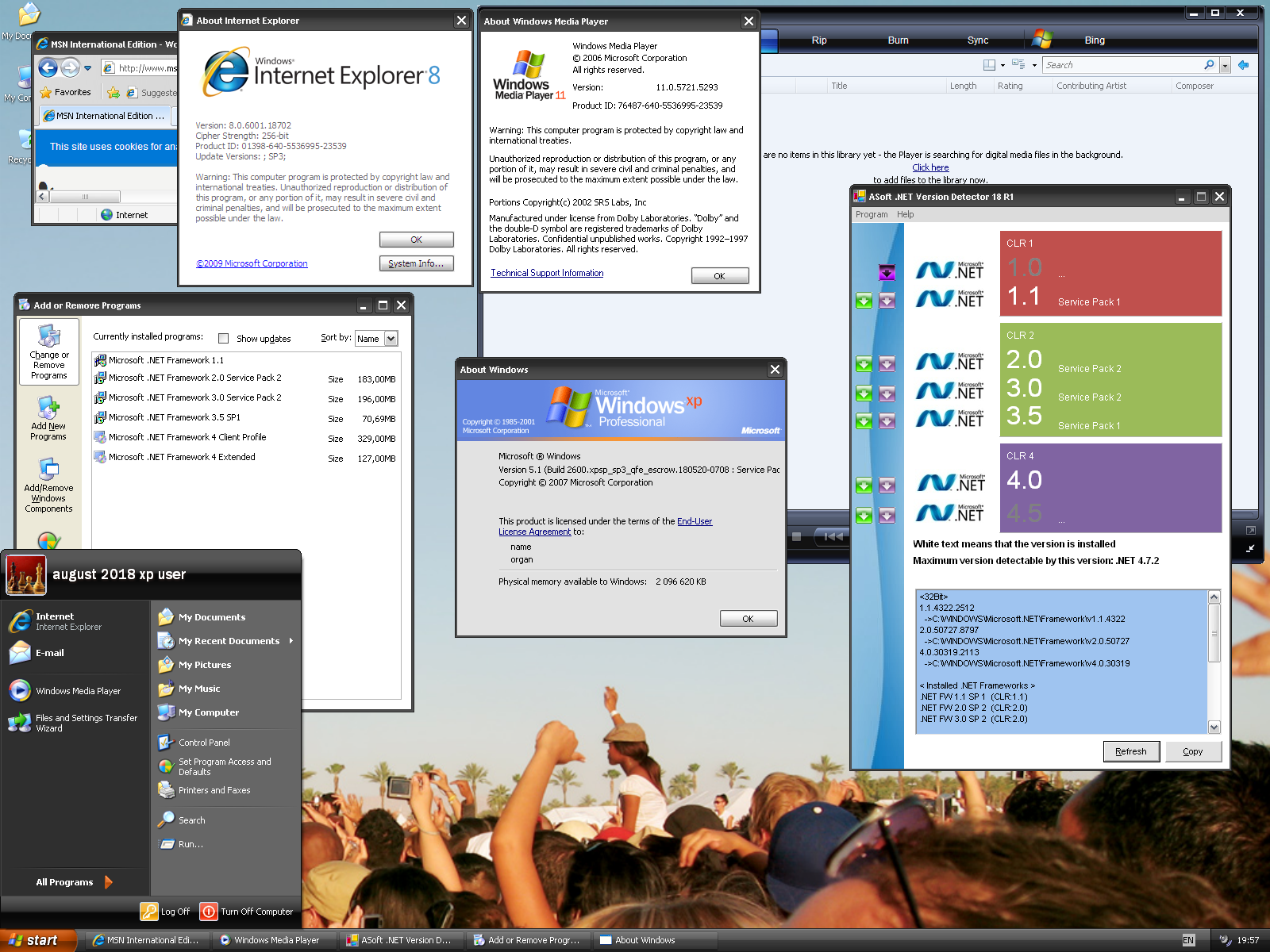Open Add/Remove Windows Components

click(x=49, y=486)
